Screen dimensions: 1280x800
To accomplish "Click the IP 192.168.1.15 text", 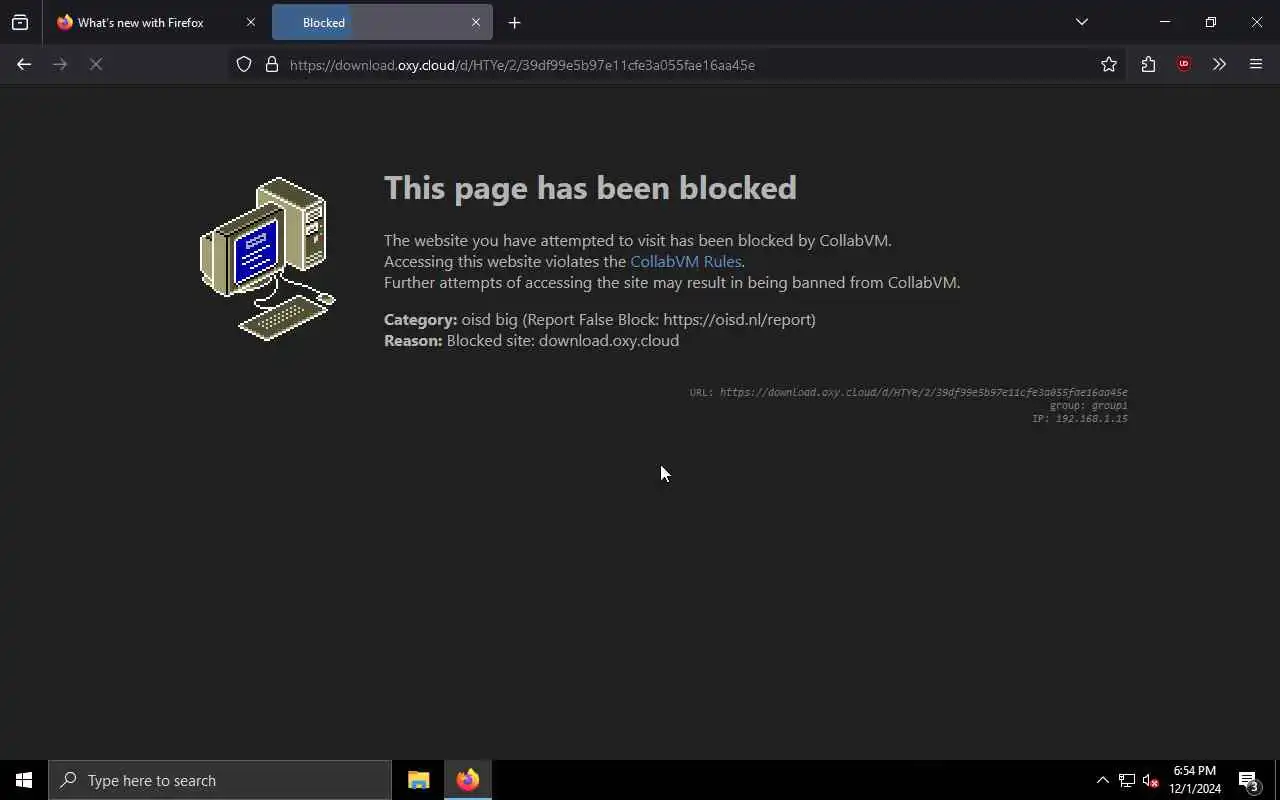I will [x=1080, y=418].
